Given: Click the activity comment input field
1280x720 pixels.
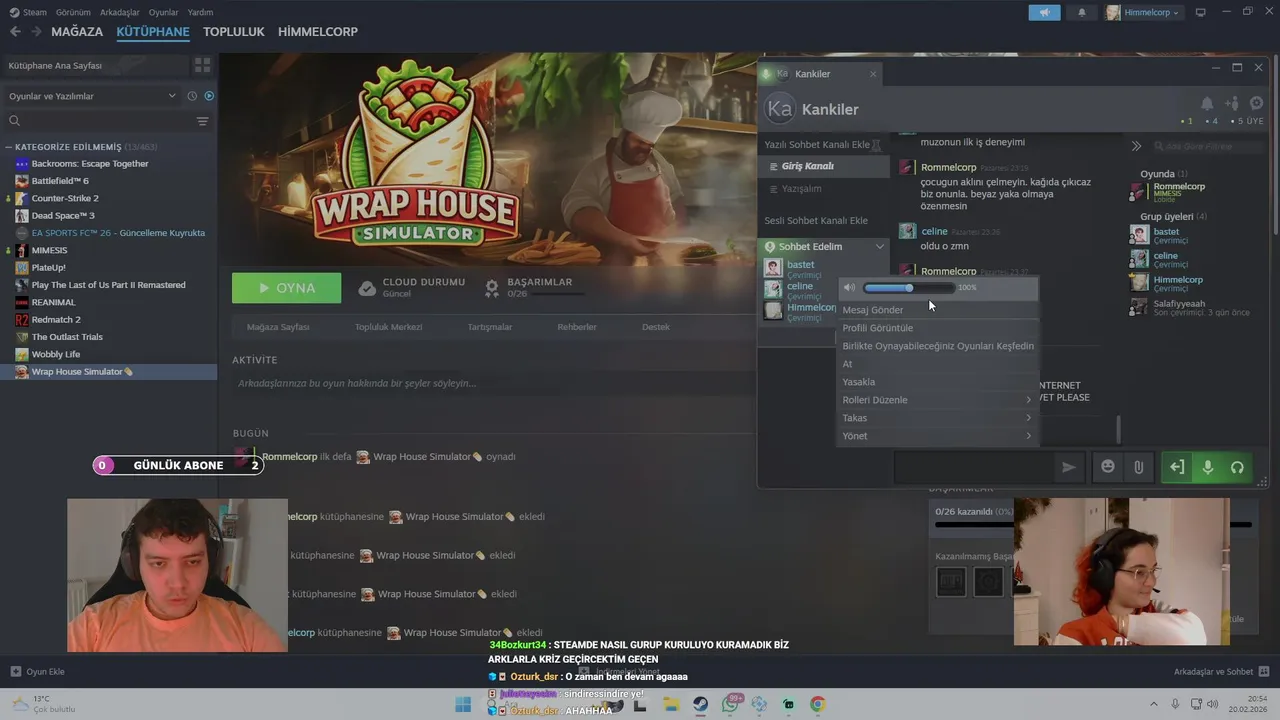Looking at the screenshot, I should point(495,383).
